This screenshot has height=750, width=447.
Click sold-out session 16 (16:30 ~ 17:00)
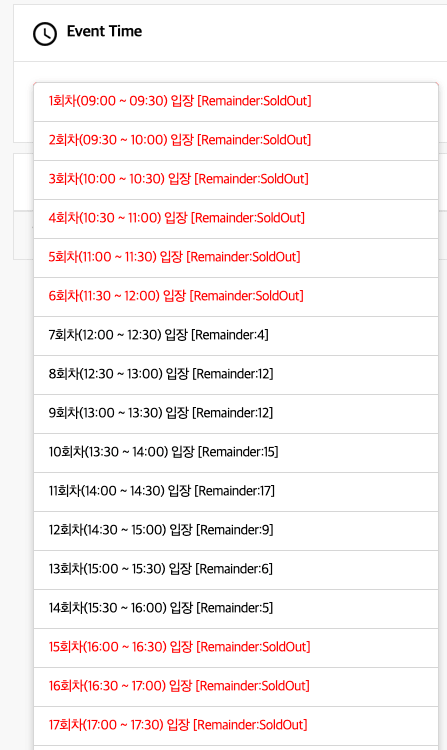236,687
